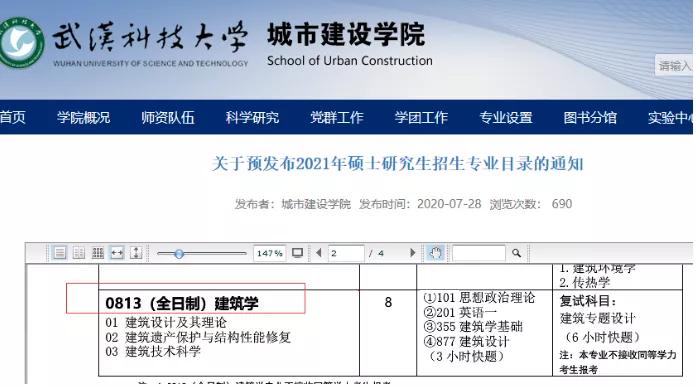Image resolution: width=697 pixels, height=388 pixels.
Task: Click the magnifier search icon
Action: 516,253
